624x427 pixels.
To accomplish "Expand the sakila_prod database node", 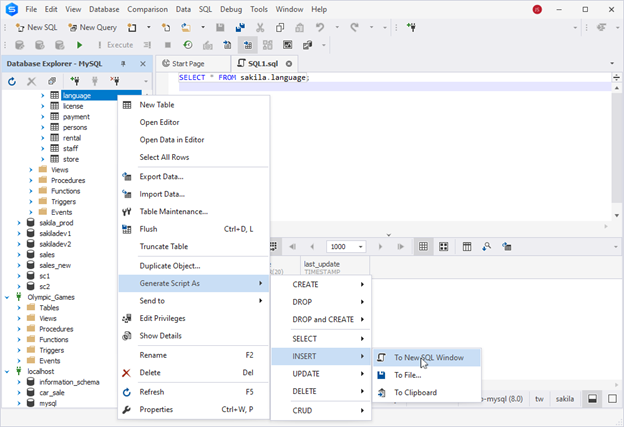I will point(18,223).
